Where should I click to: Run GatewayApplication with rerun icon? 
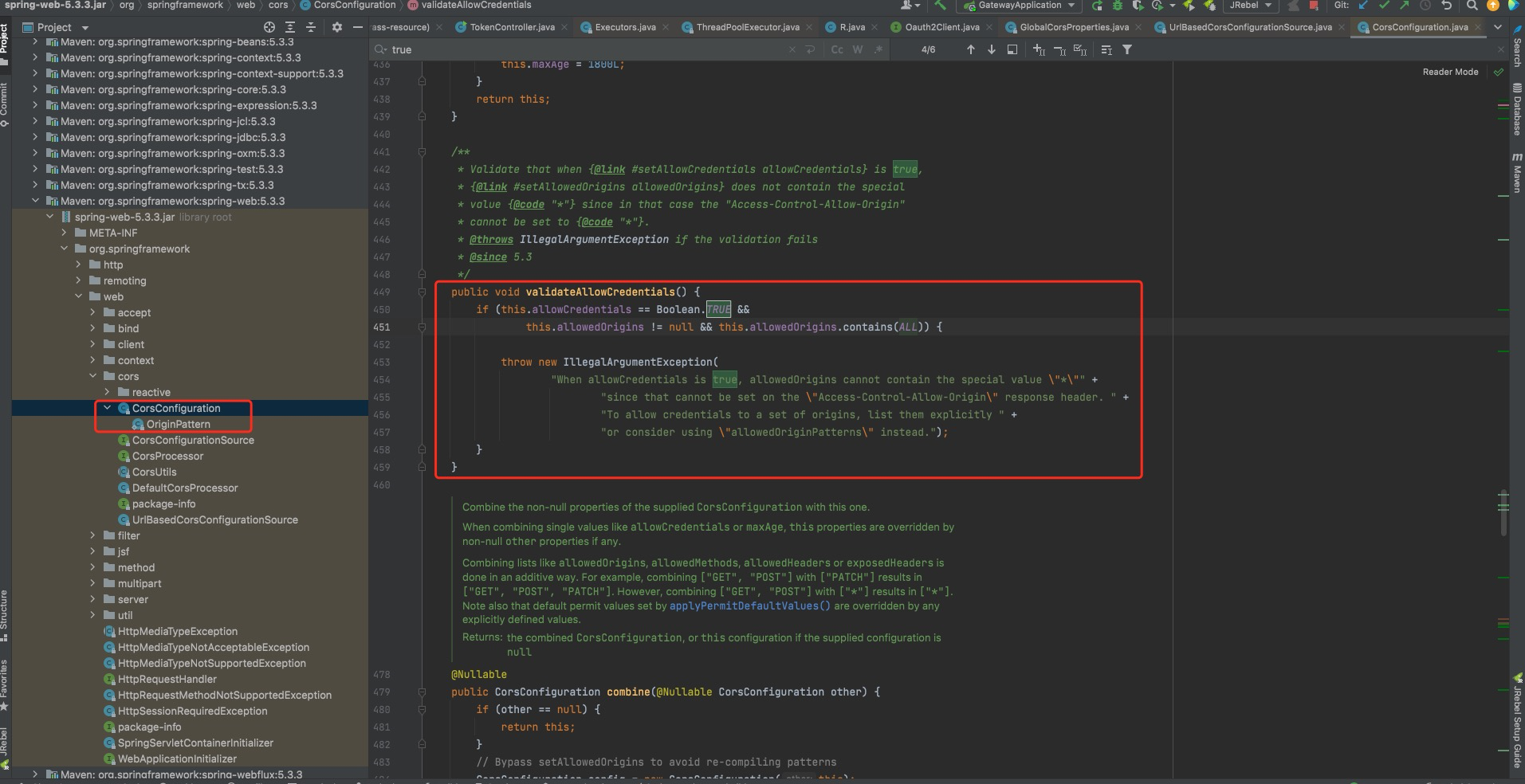point(1097,6)
